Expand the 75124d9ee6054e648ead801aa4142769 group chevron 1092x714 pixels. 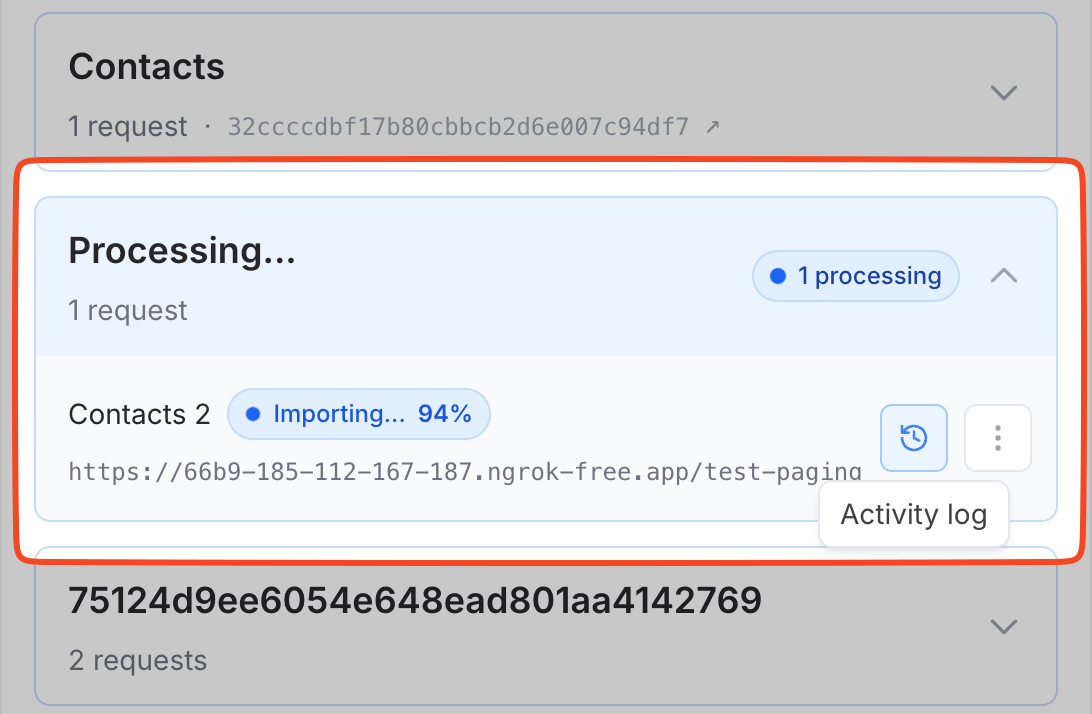click(1003, 626)
